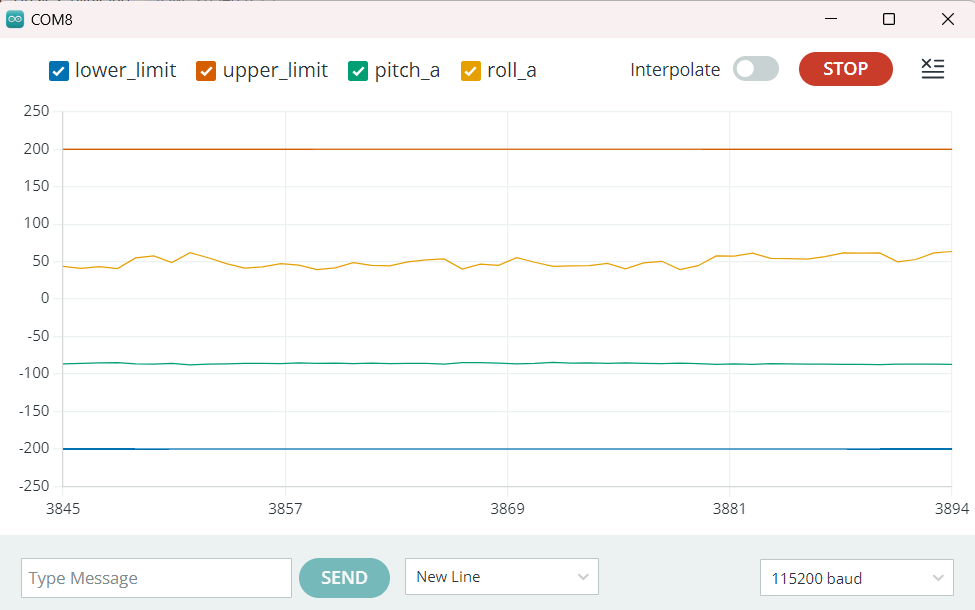Focus the Type Message input field

pos(156,578)
